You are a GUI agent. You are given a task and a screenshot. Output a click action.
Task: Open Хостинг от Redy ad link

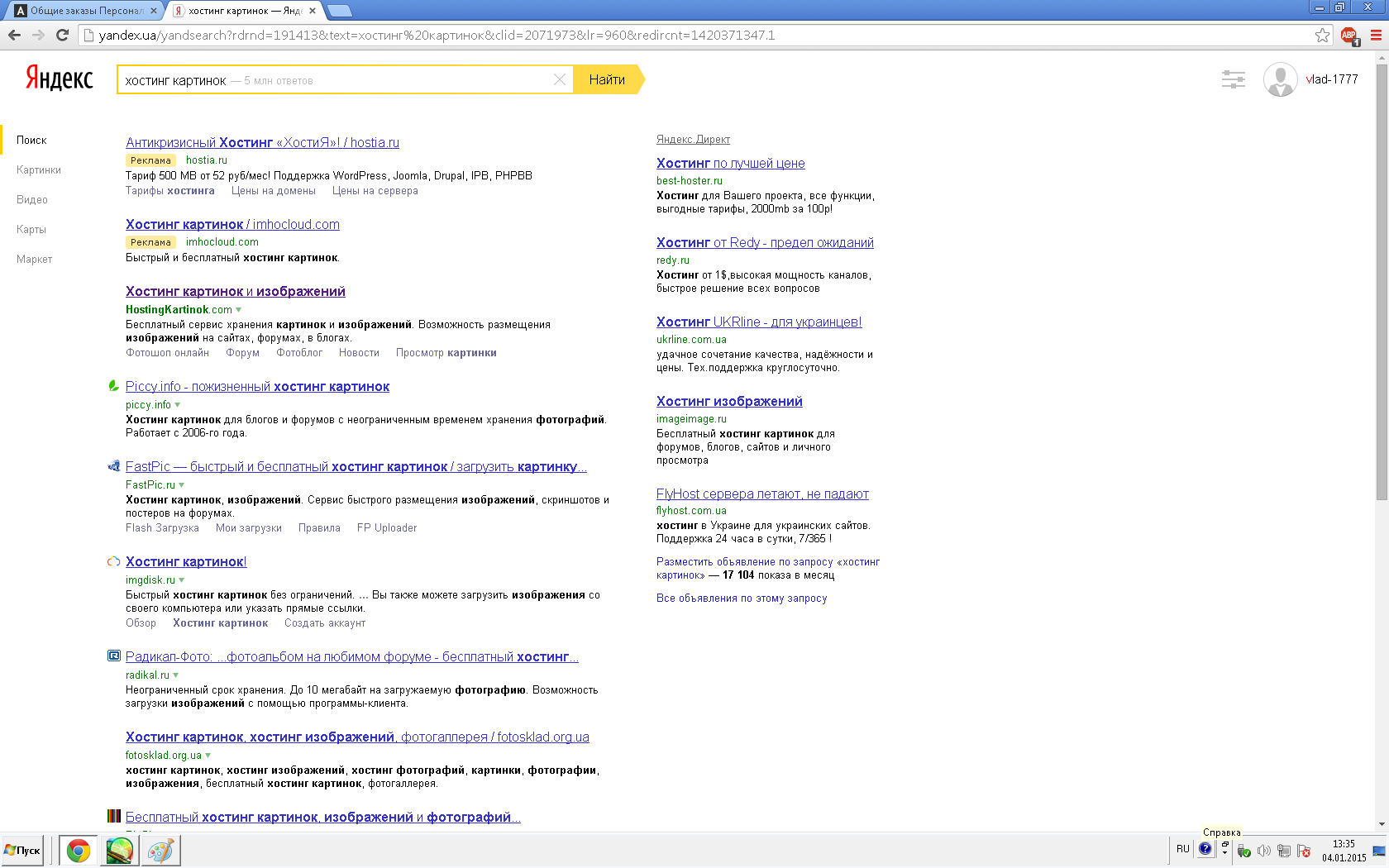[x=765, y=242]
